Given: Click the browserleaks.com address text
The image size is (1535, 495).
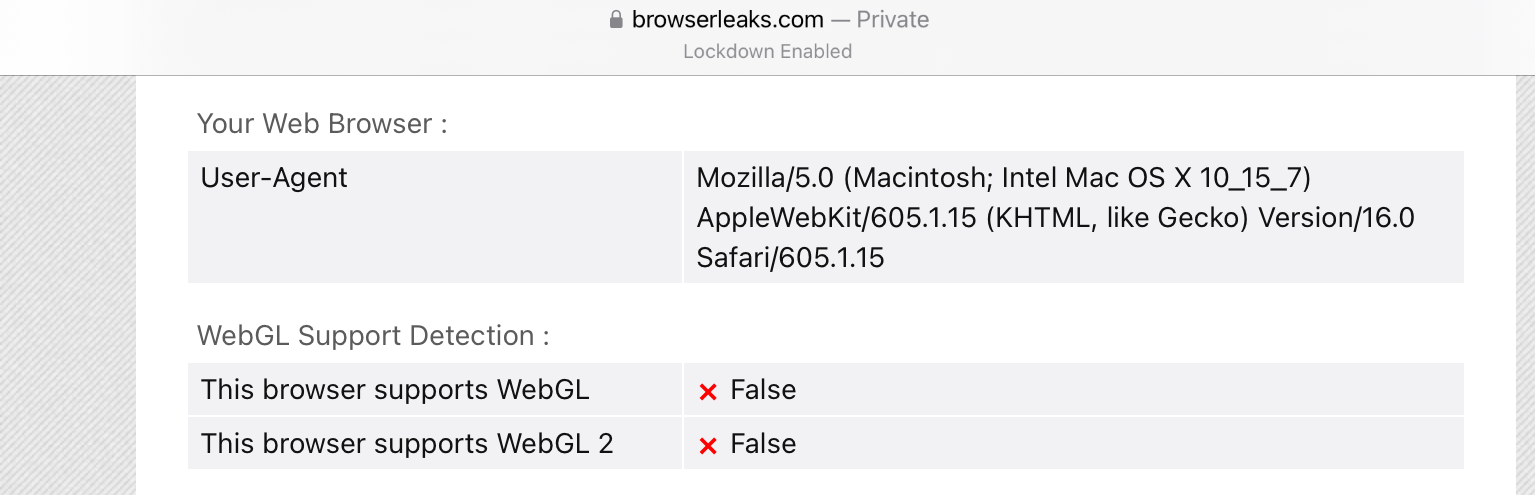Looking at the screenshot, I should [727, 20].
